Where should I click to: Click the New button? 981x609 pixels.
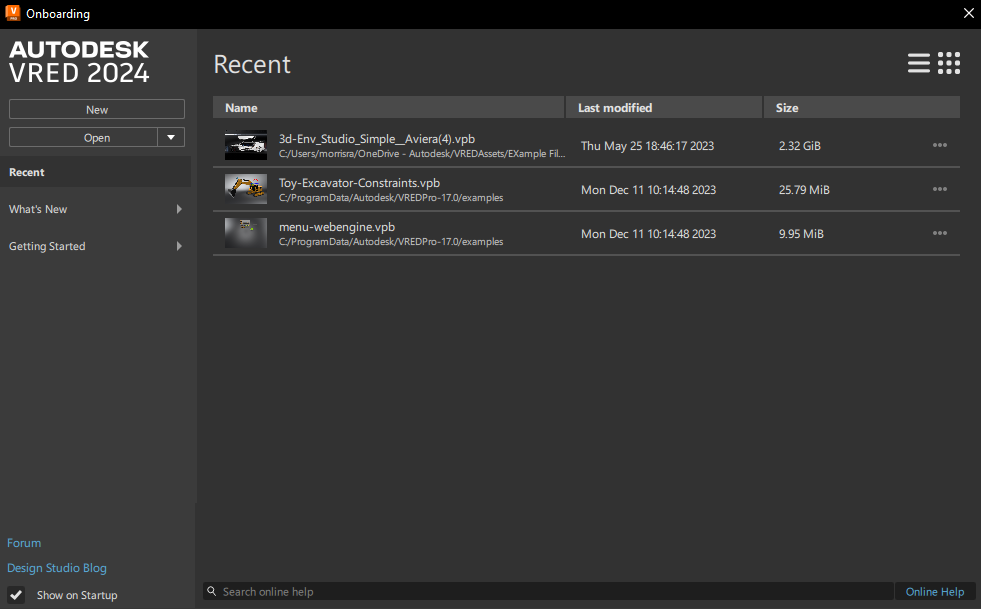[x=97, y=109]
